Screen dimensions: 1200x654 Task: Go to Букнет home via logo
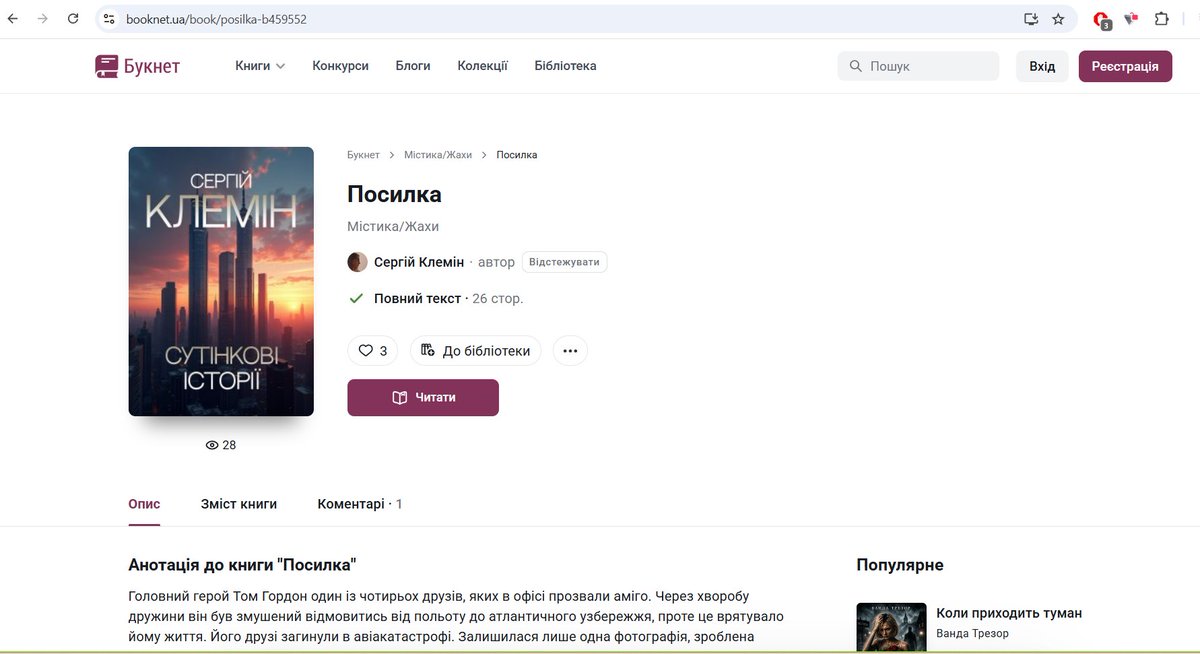[x=137, y=66]
